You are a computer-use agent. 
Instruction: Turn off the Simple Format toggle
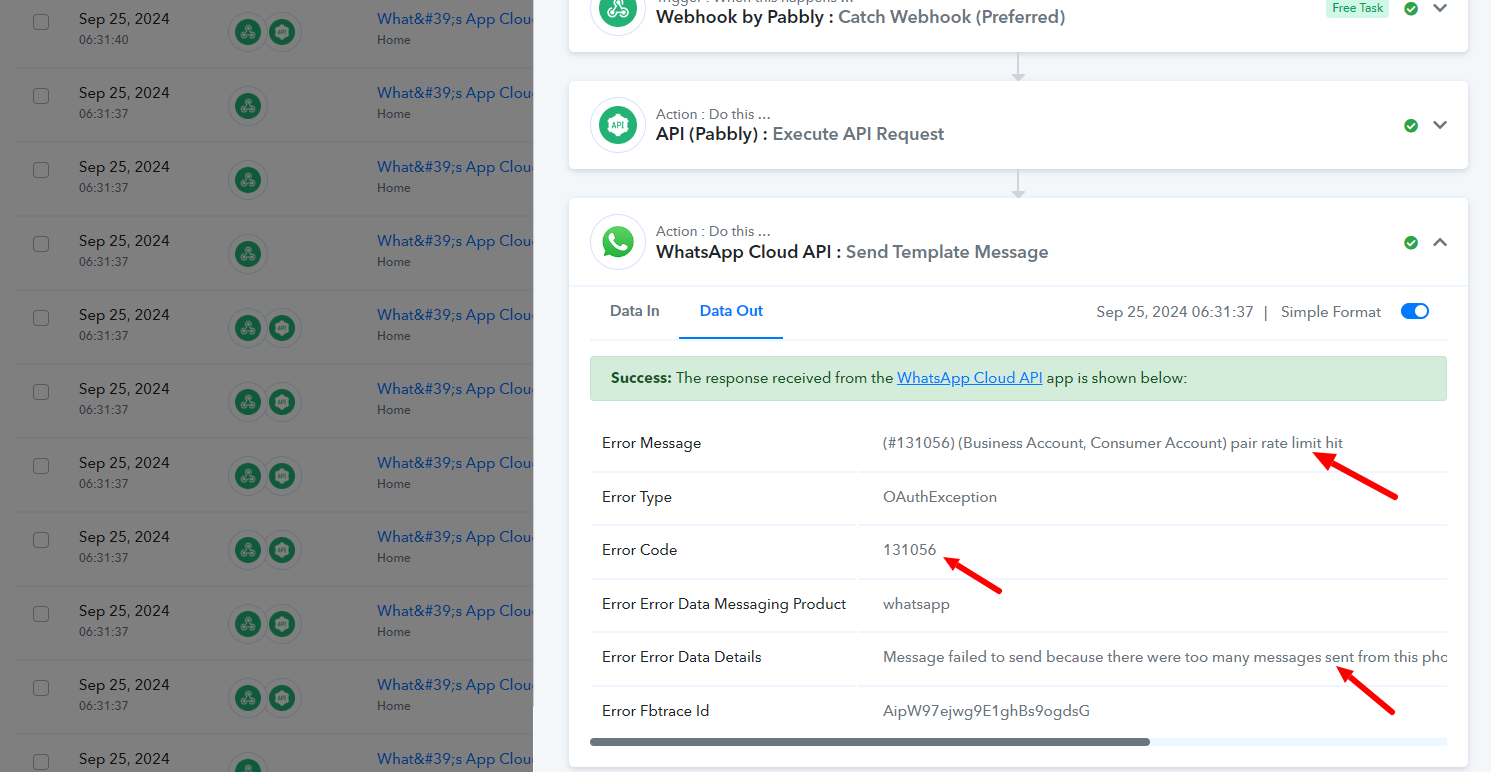1415,311
